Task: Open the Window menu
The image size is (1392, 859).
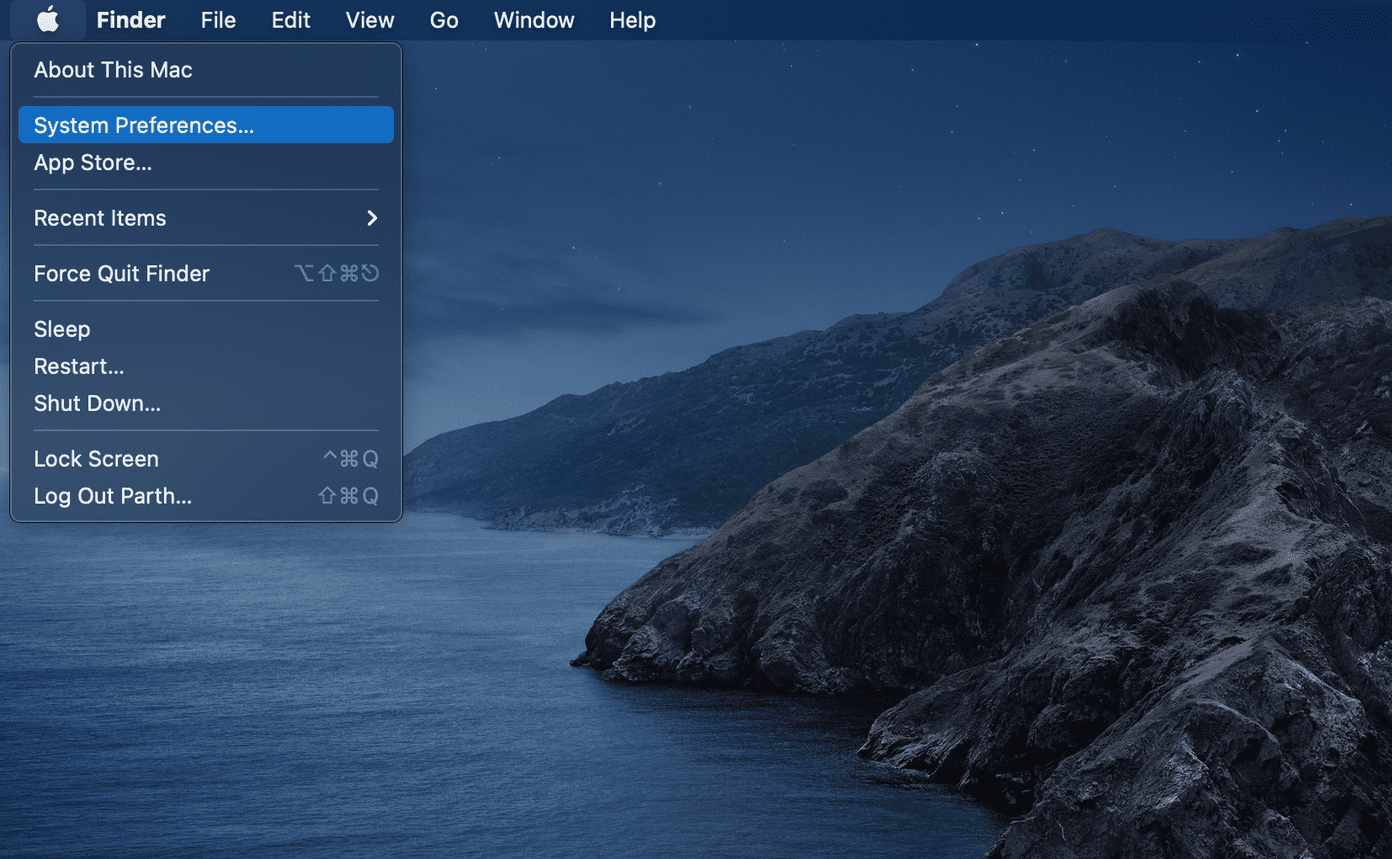Action: tap(534, 20)
